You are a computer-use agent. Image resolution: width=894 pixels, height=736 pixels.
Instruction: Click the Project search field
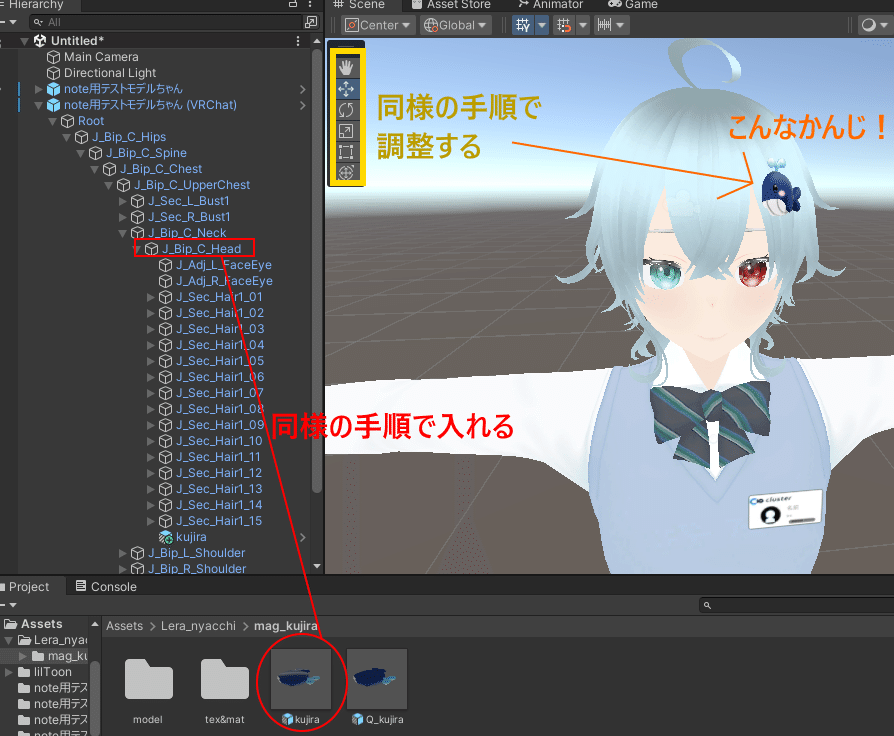point(798,605)
